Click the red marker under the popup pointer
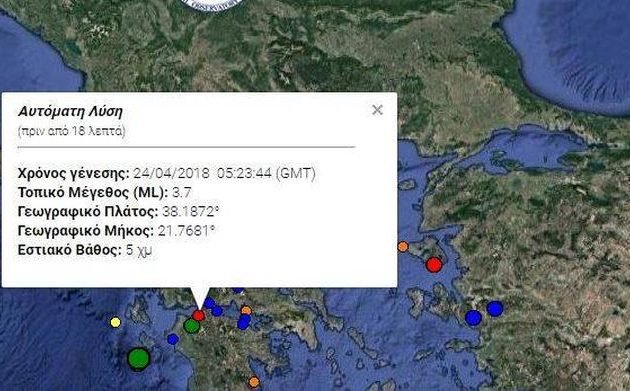The height and width of the screenshot is (391, 630). tap(198, 315)
